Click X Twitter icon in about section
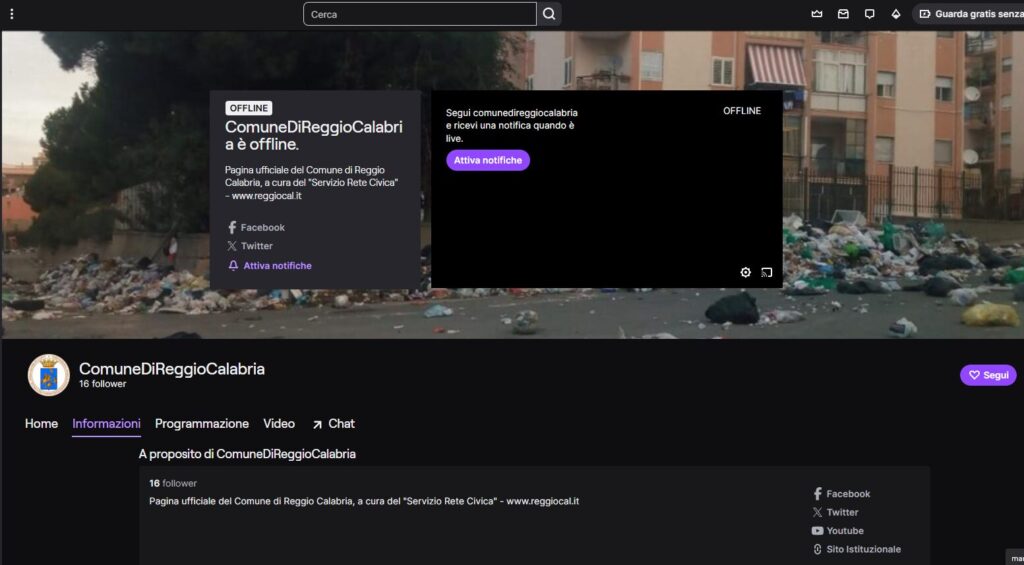Viewport: 1024px width, 565px height. 817,512
